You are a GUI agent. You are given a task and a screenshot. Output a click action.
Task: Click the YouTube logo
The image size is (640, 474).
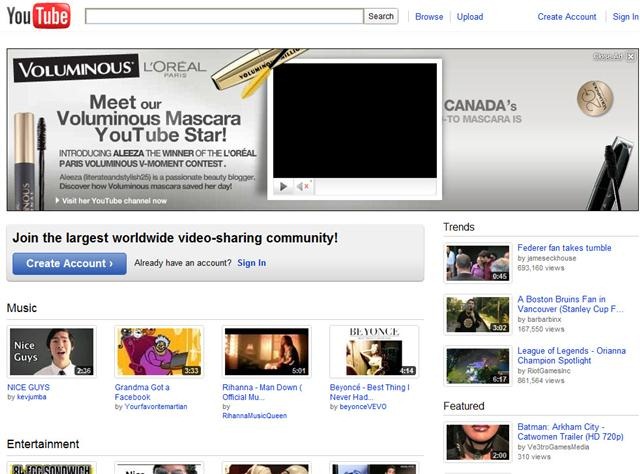38,16
